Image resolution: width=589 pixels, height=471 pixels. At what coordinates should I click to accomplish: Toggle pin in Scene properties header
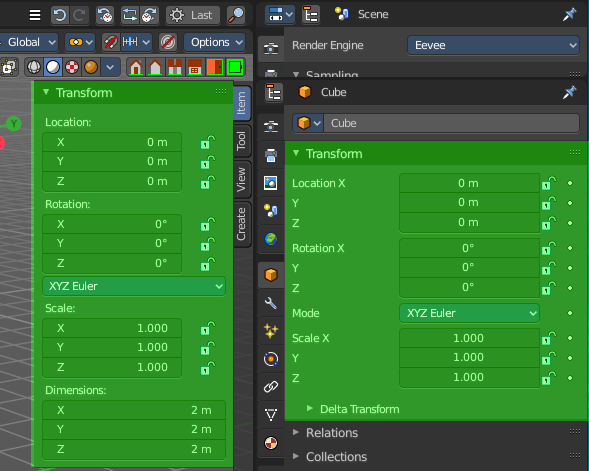(x=570, y=15)
